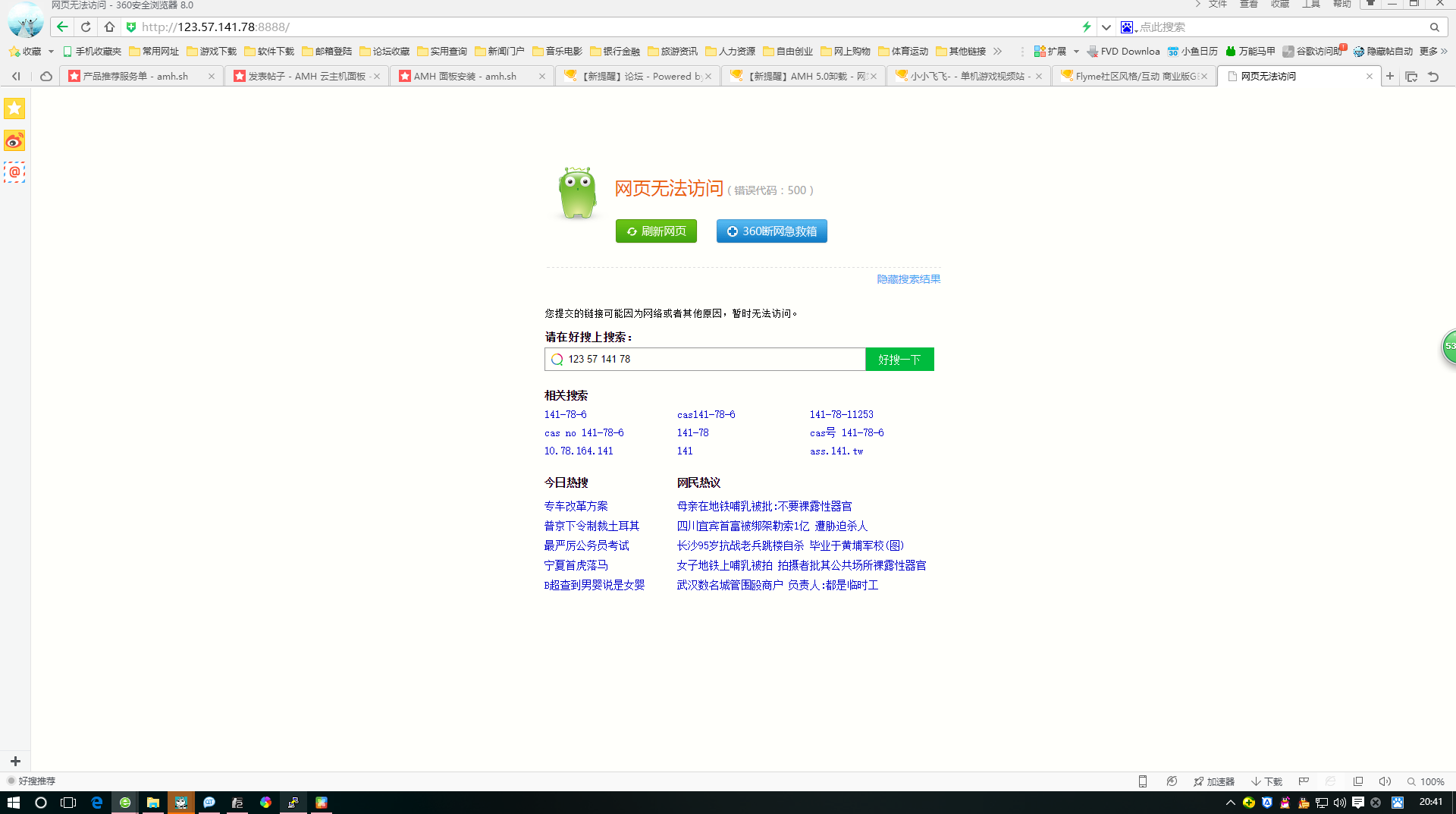
Task: Open the mail @ sidebar icon
Action: click(14, 172)
